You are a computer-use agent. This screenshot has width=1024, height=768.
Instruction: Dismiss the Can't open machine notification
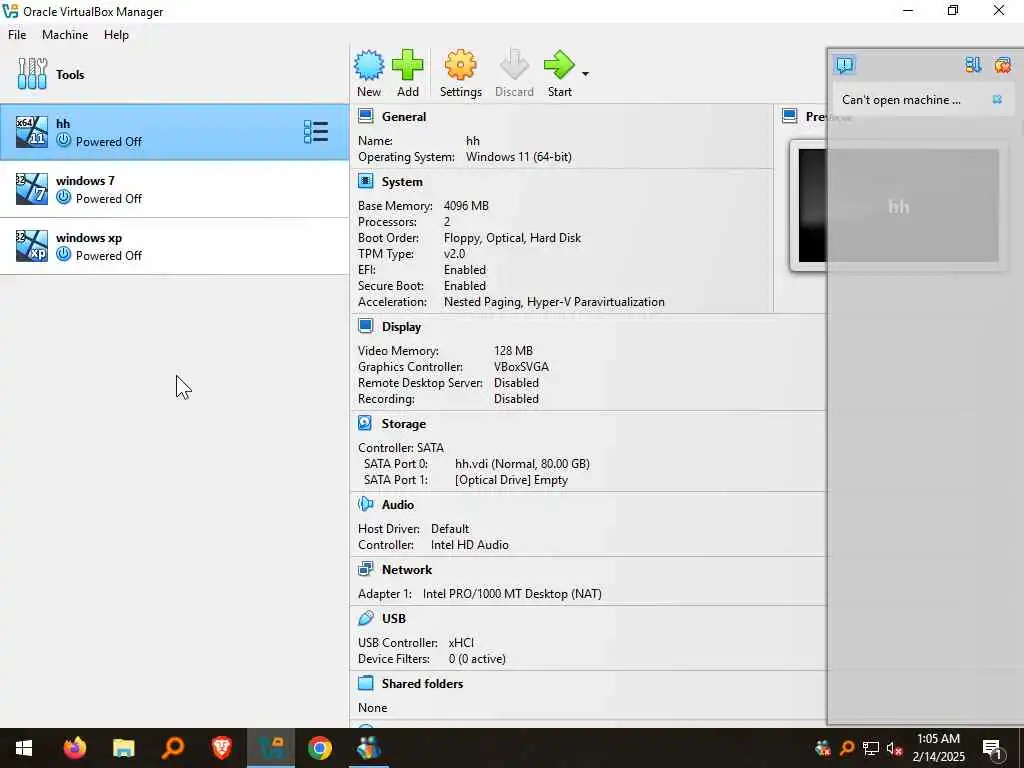pos(997,99)
